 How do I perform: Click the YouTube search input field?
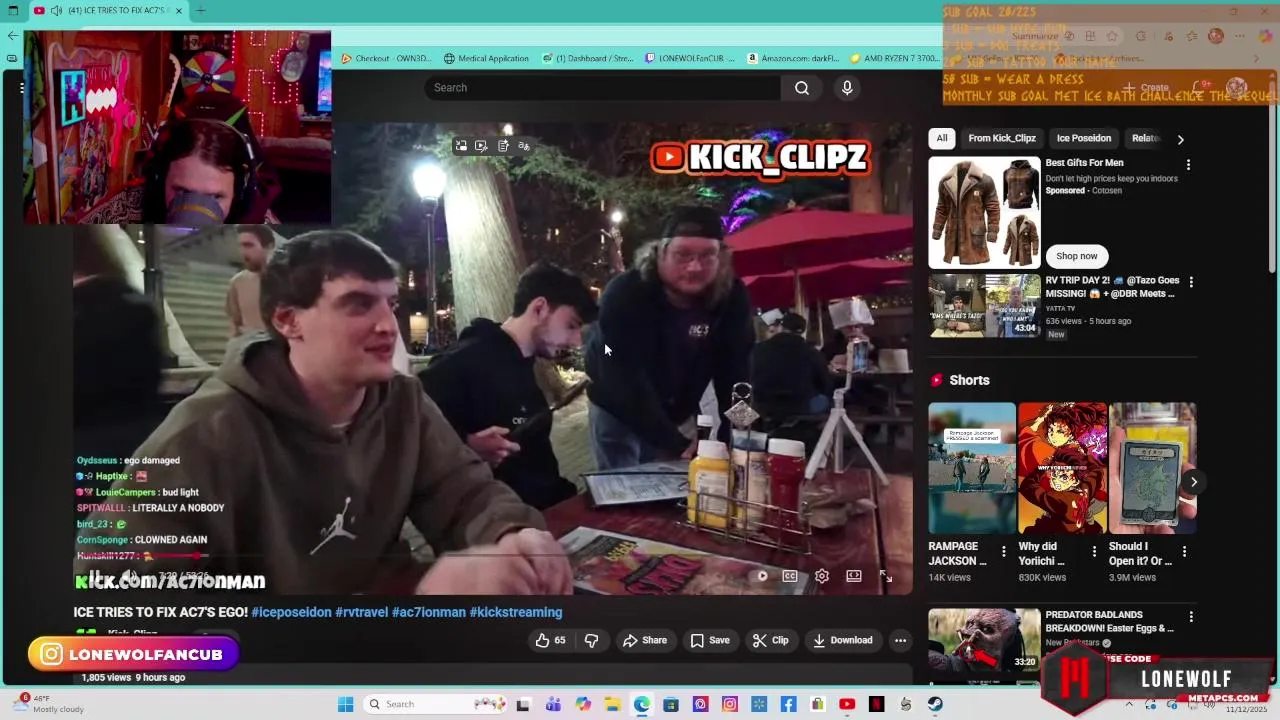[603, 88]
